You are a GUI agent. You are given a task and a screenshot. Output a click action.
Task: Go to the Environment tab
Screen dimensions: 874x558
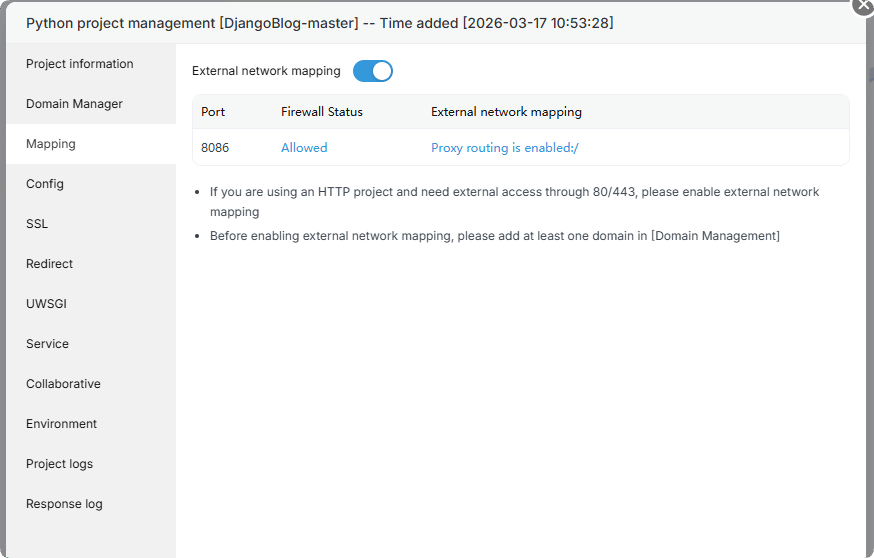click(62, 424)
